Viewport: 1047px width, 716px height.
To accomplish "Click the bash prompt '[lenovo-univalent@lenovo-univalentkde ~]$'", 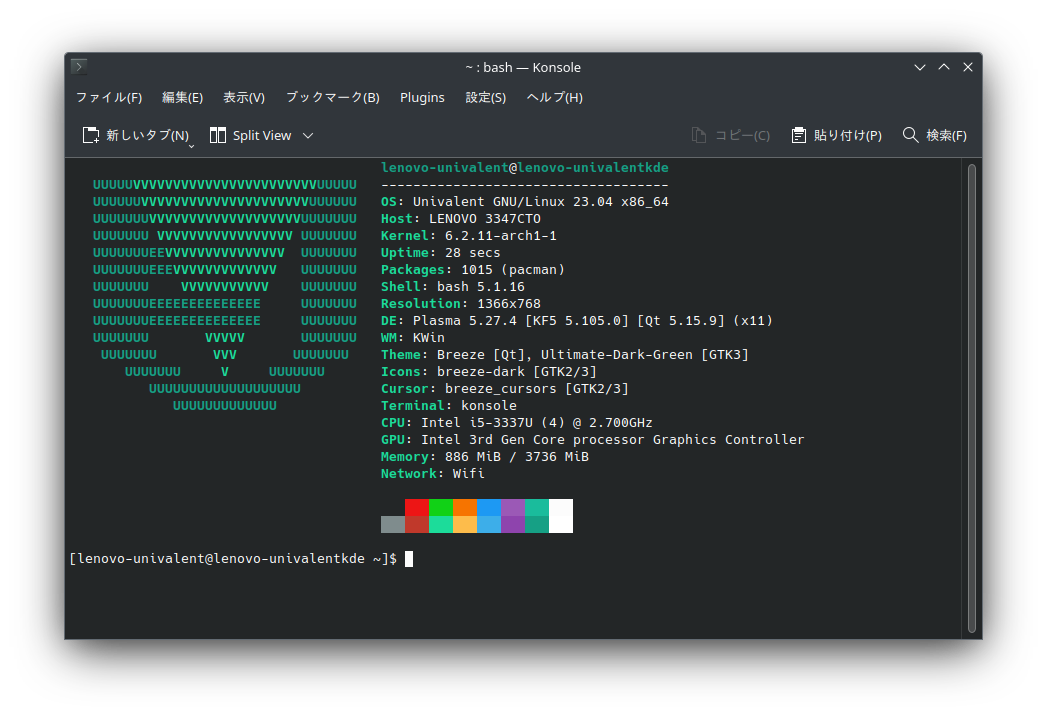I will click(233, 558).
